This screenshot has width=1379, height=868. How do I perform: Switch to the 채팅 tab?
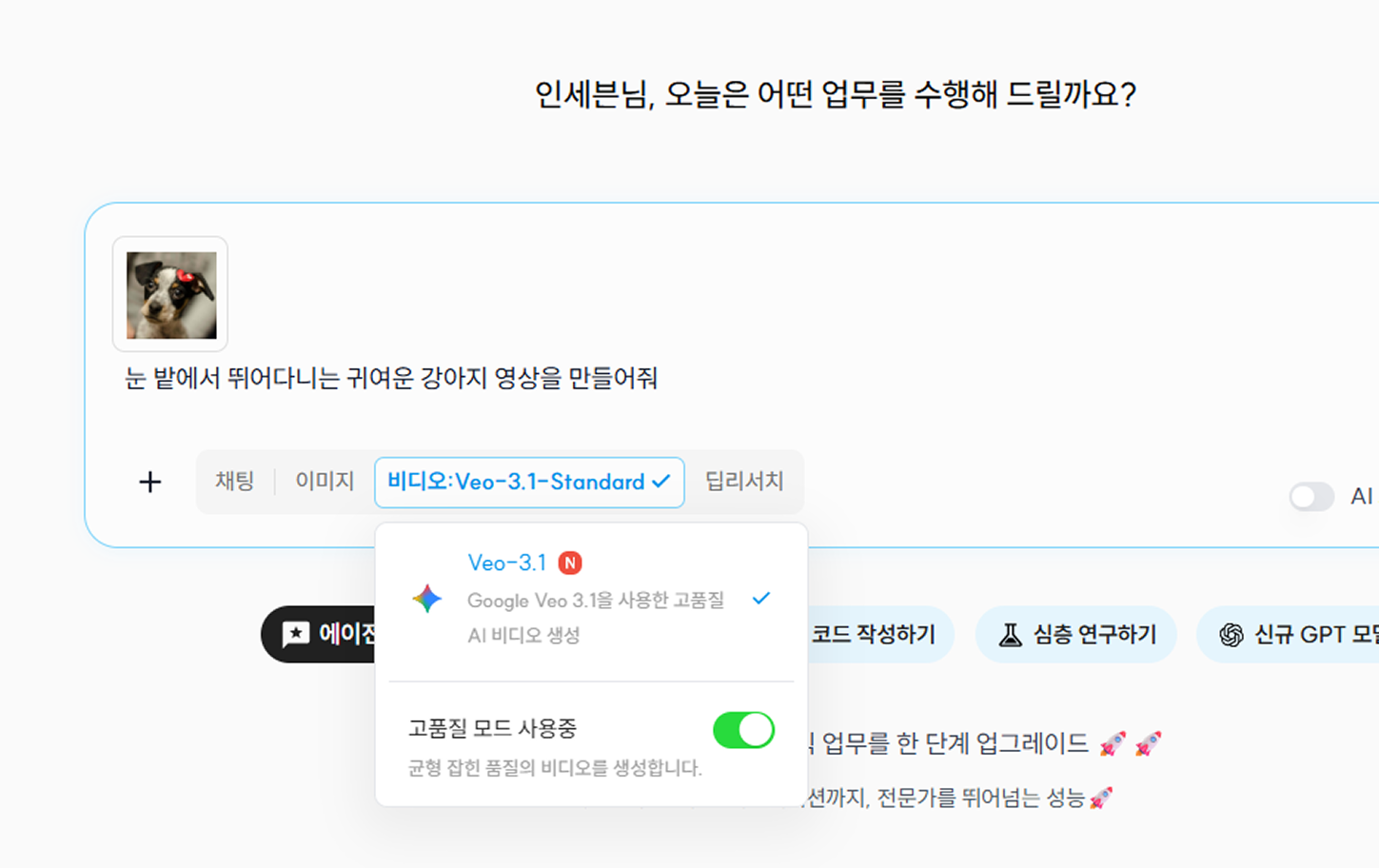click(234, 482)
